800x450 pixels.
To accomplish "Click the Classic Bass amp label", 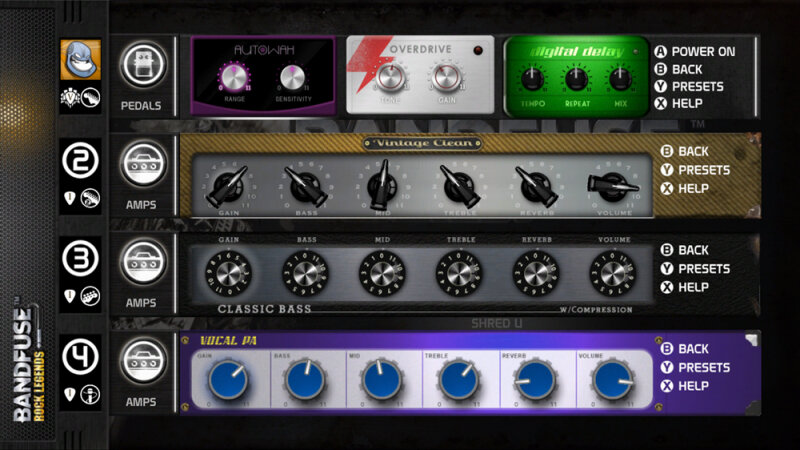I will 264,309.
